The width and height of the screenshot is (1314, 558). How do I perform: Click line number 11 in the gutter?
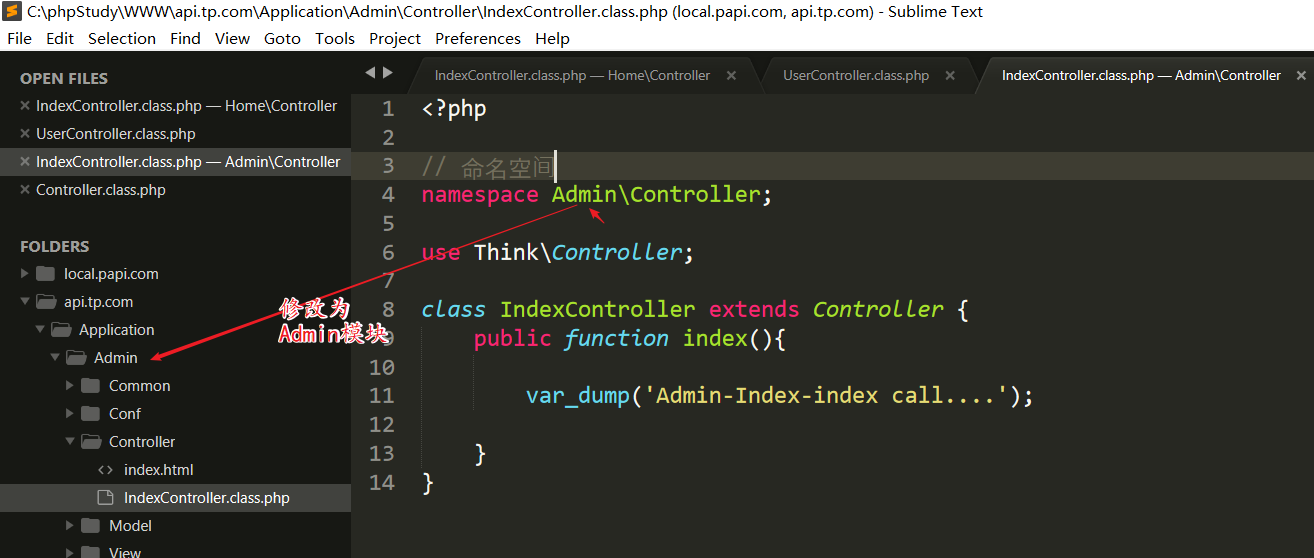[x=382, y=396]
